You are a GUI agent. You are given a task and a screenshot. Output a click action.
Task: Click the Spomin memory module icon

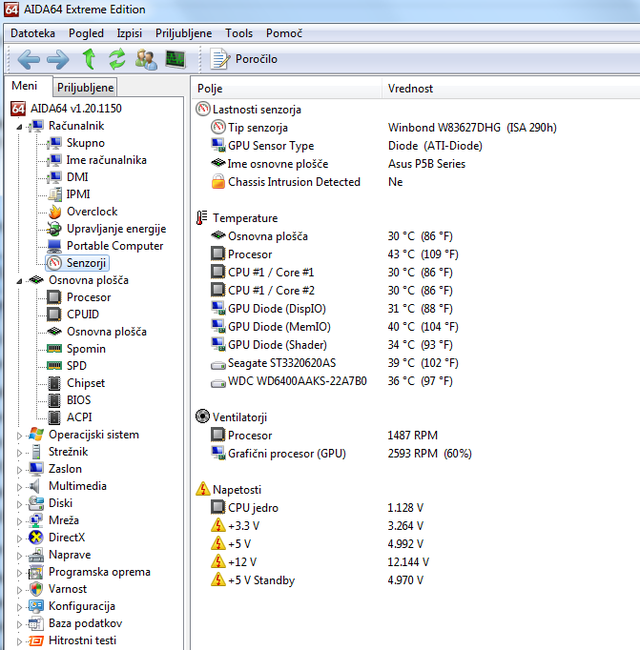tap(54, 348)
